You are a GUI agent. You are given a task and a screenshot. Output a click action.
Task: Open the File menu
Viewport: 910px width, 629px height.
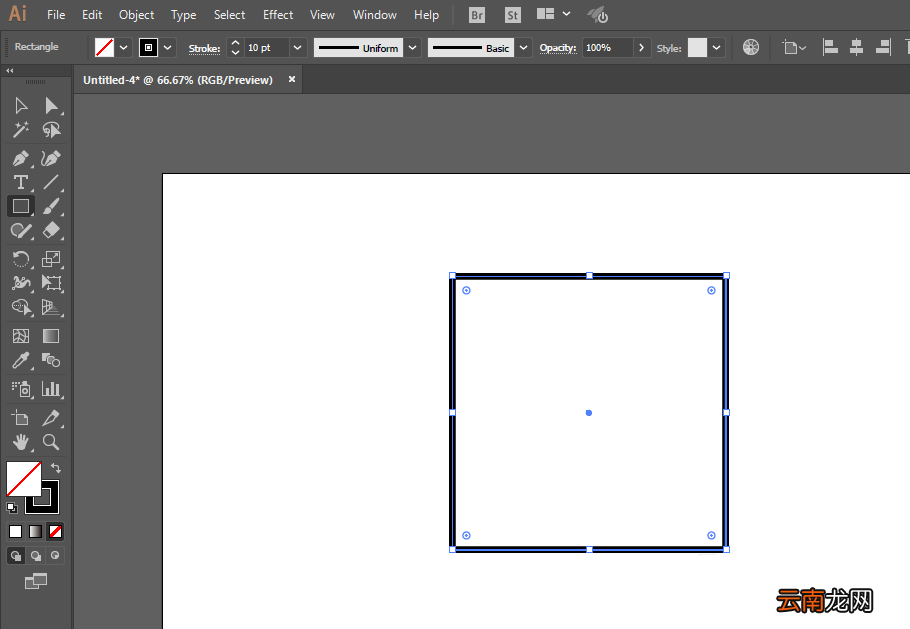(x=56, y=15)
